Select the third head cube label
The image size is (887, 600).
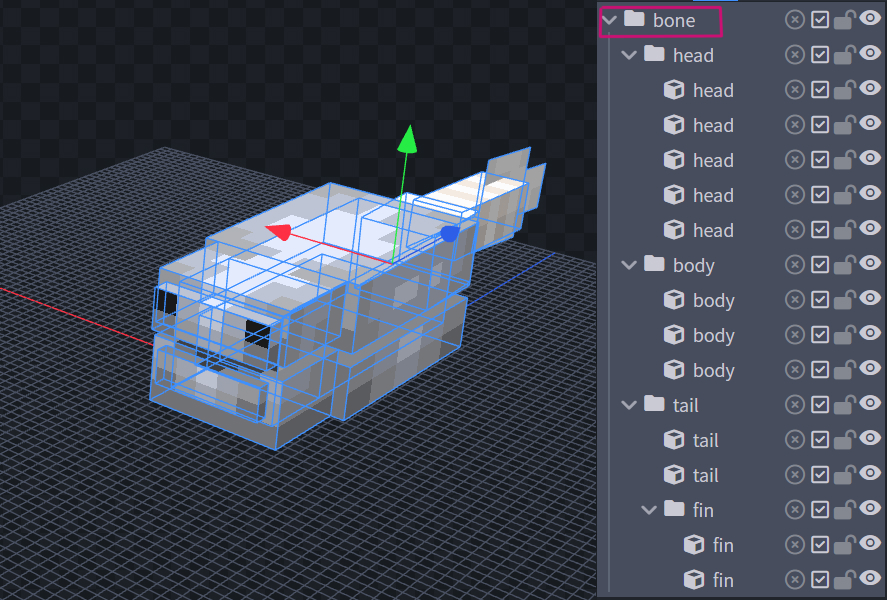713,161
